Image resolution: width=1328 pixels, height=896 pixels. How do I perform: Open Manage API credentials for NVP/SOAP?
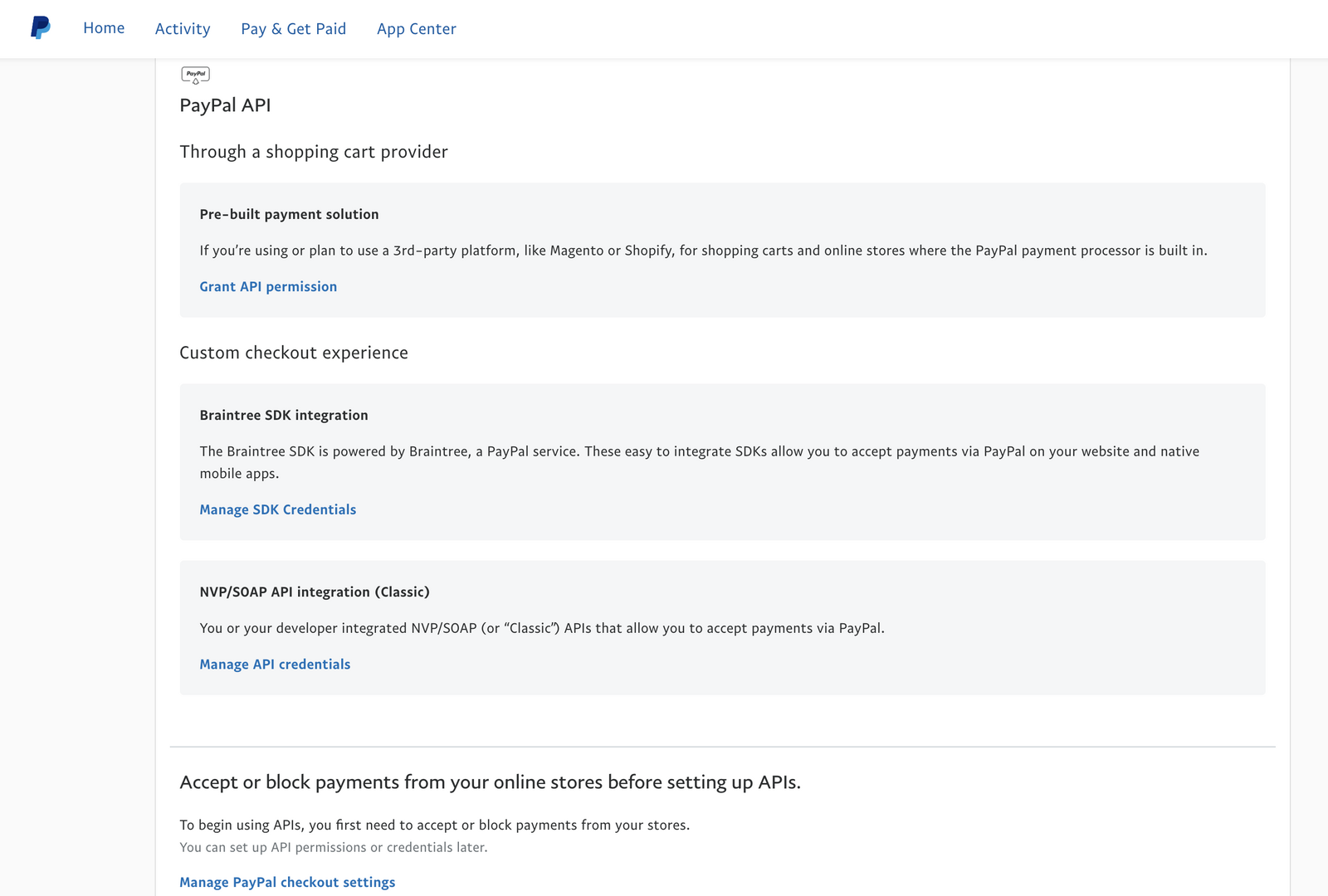tap(275, 664)
